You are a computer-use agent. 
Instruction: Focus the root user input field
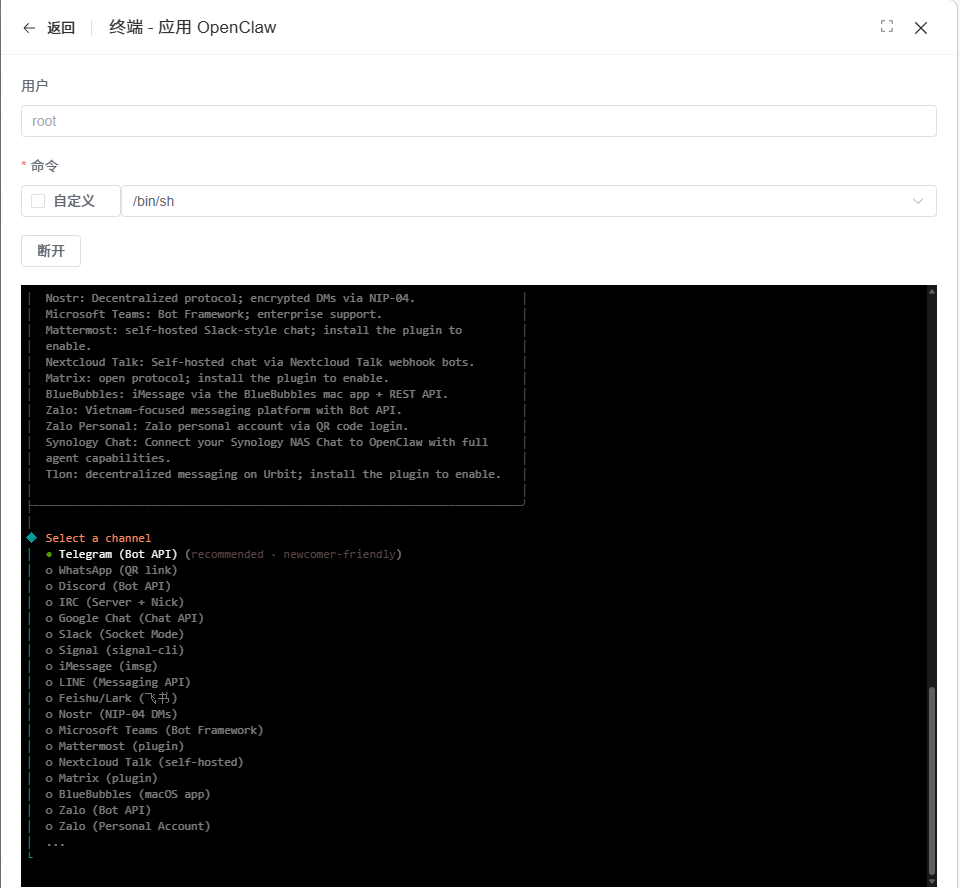pos(478,121)
